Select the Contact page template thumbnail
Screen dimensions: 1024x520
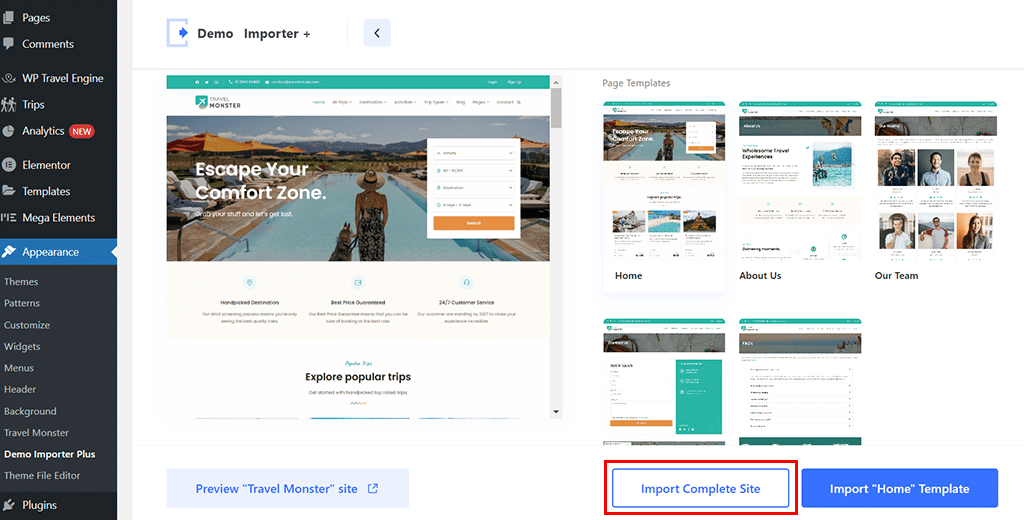(x=664, y=382)
